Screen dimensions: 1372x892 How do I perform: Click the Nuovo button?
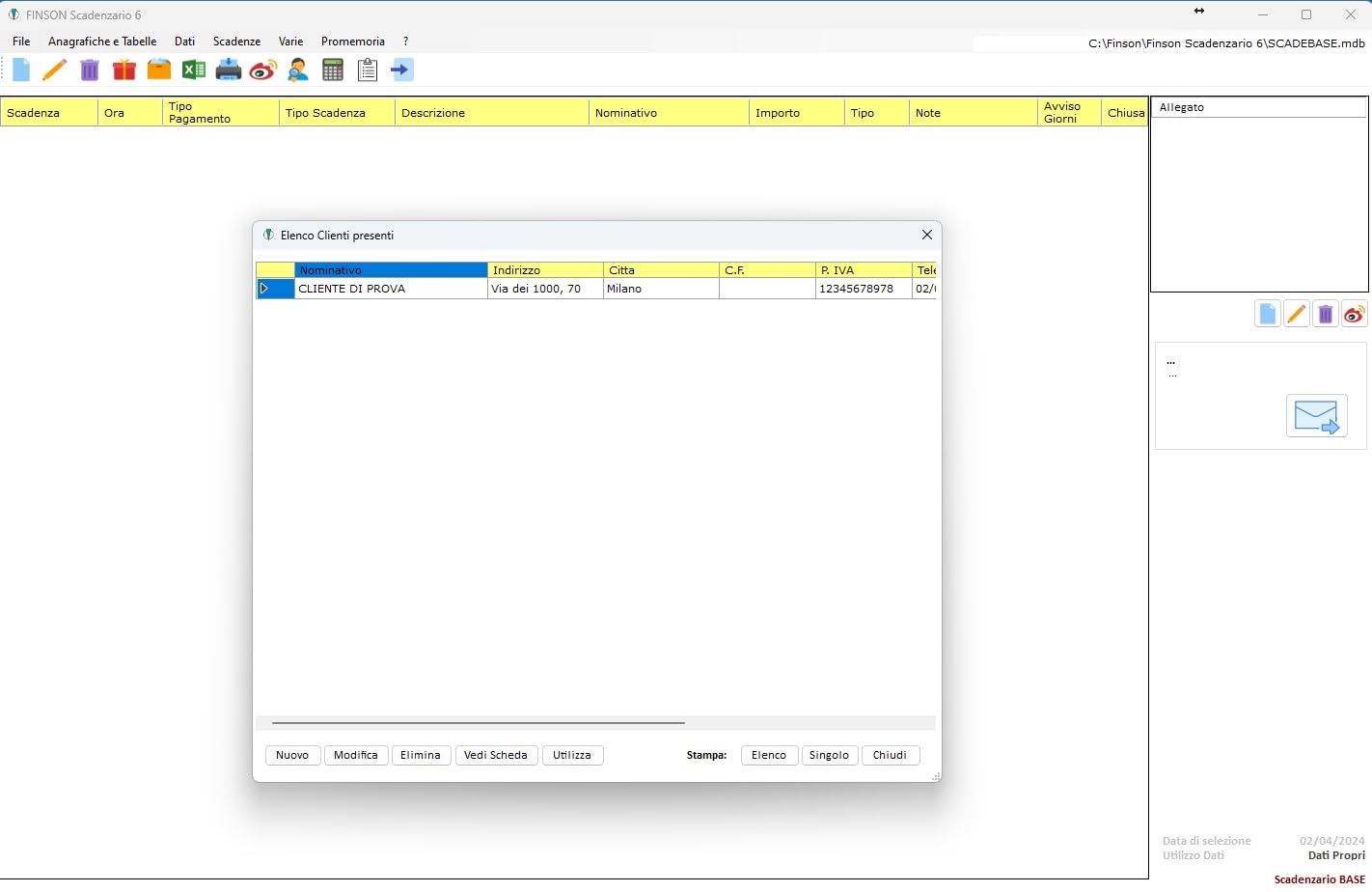(292, 755)
